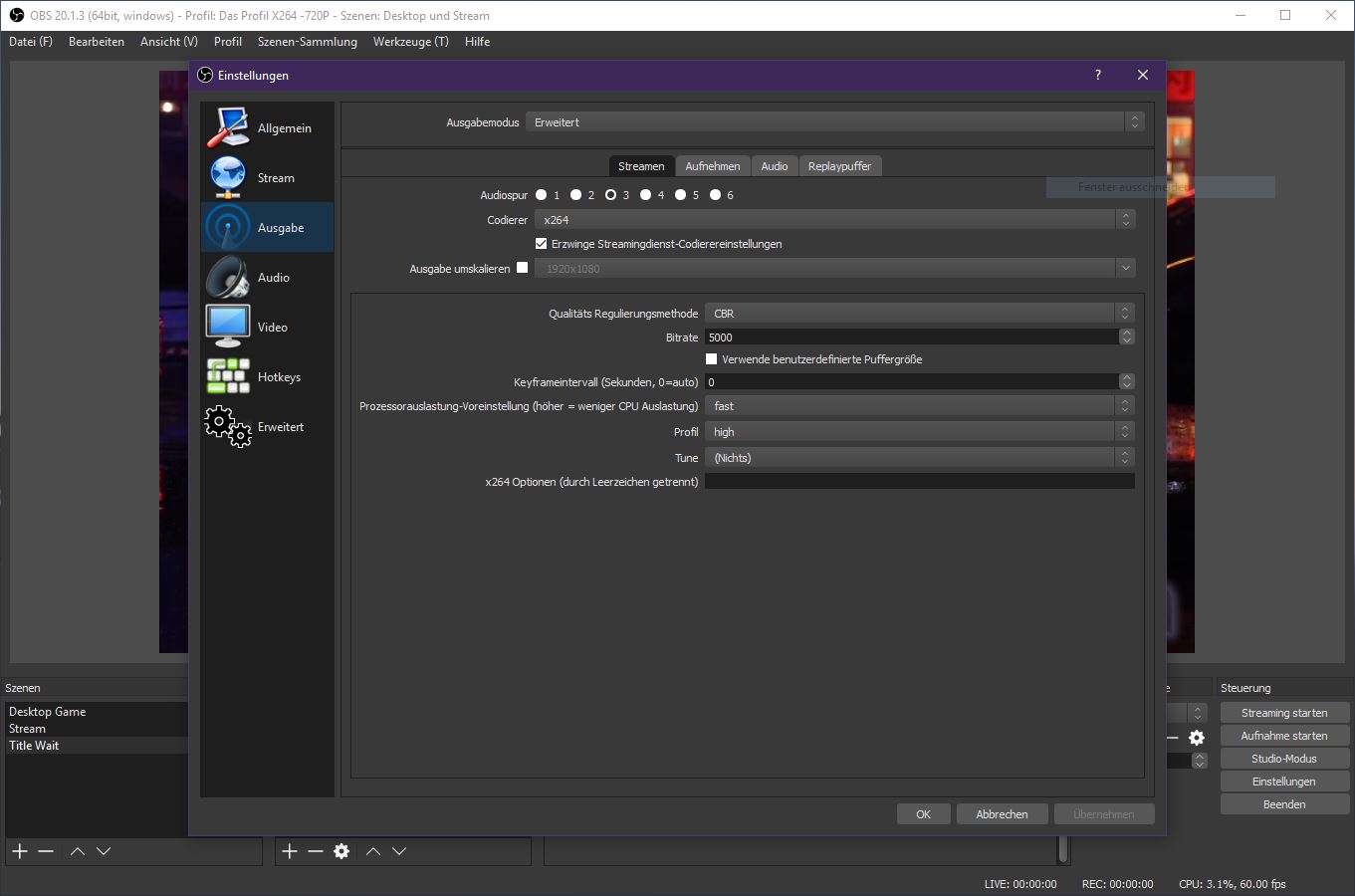Screen dimensions: 1355x896
Task: Select audio track 6 radio button
Action: click(x=715, y=195)
